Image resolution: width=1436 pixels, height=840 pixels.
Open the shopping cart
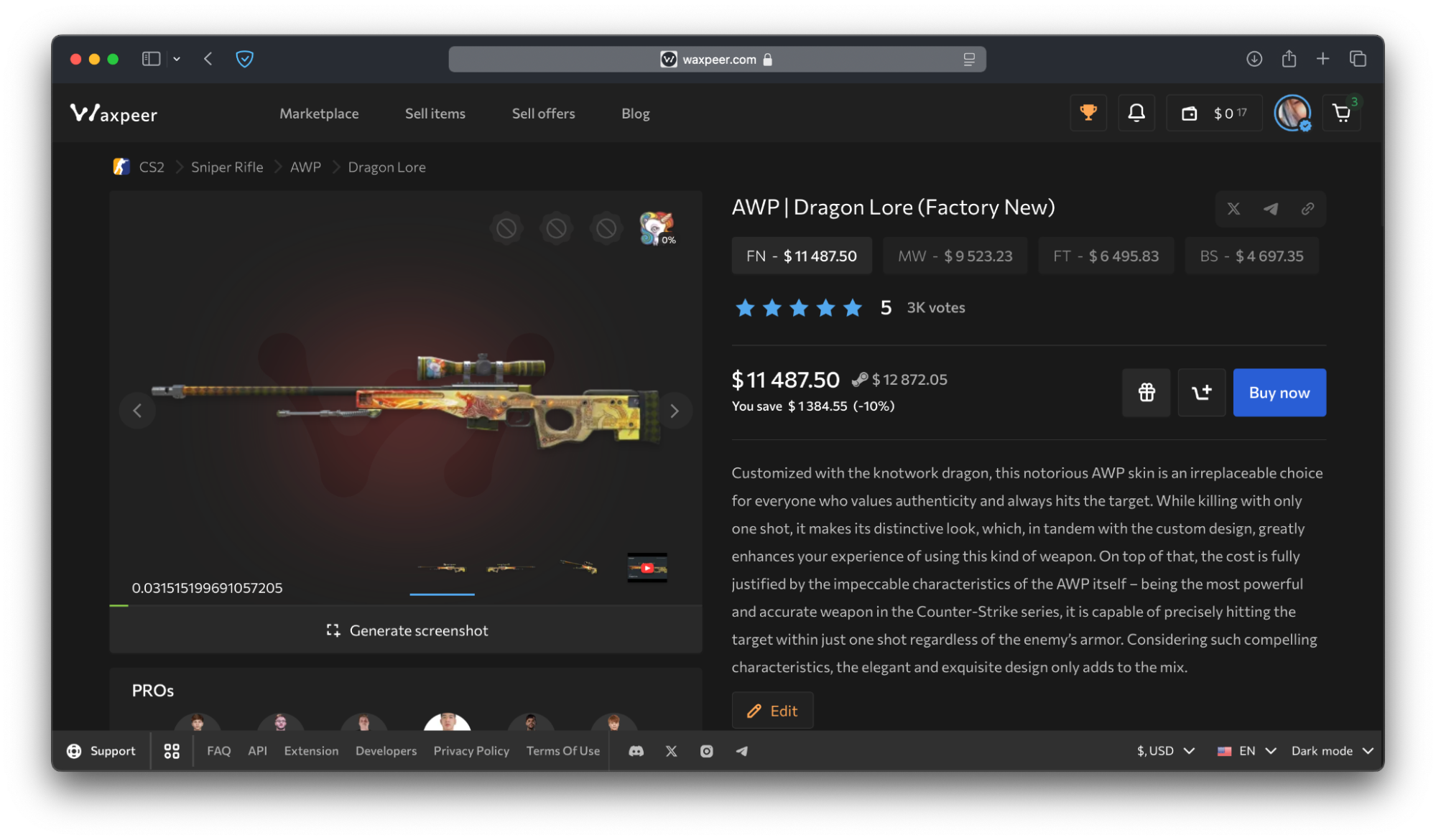pos(1342,113)
